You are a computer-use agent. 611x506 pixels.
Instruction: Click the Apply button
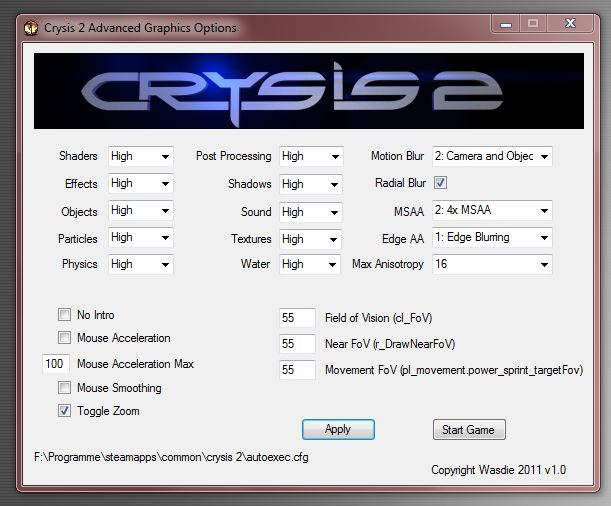338,429
